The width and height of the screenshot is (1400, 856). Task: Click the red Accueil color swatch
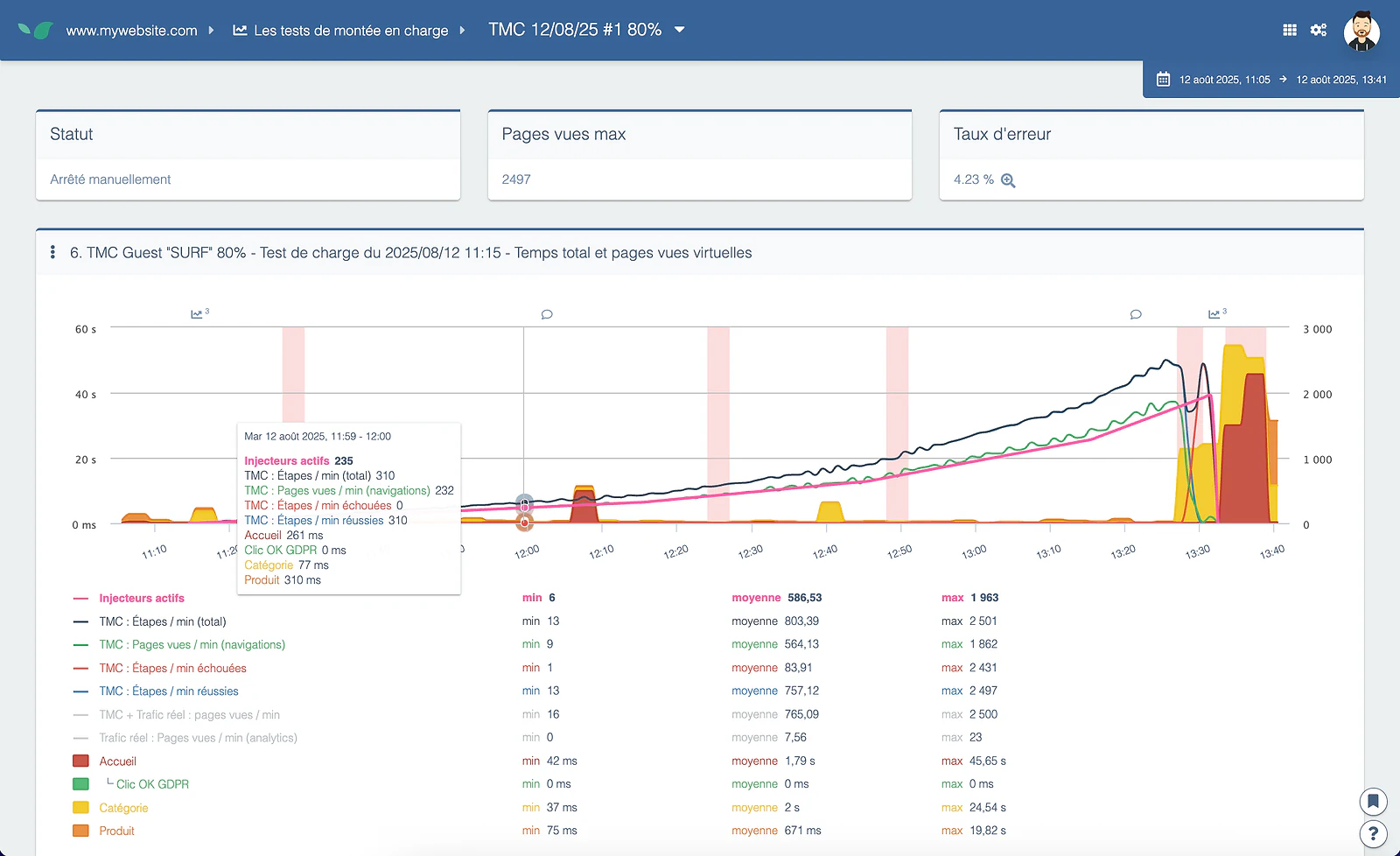tap(80, 761)
